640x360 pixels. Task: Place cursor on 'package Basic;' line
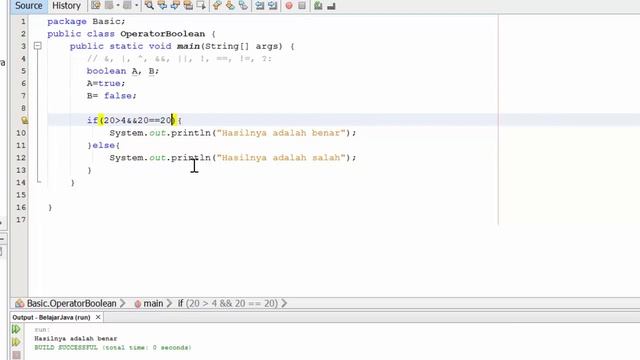point(87,21)
